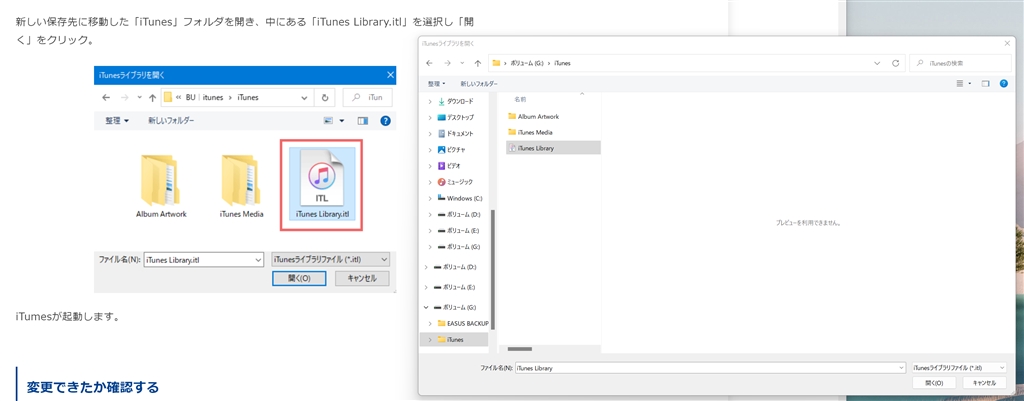Viewport: 1024px width, 401px height.
Task: Open view options dropdown arrow beside view icon
Action: coord(970,84)
